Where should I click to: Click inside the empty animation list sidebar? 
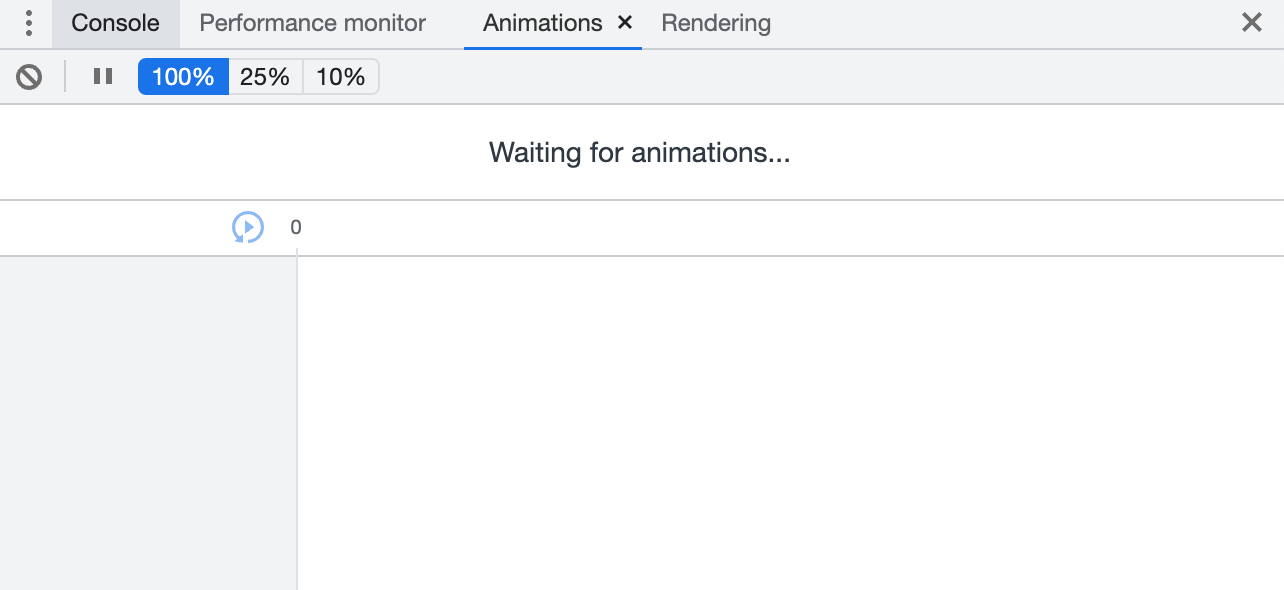coord(148,420)
